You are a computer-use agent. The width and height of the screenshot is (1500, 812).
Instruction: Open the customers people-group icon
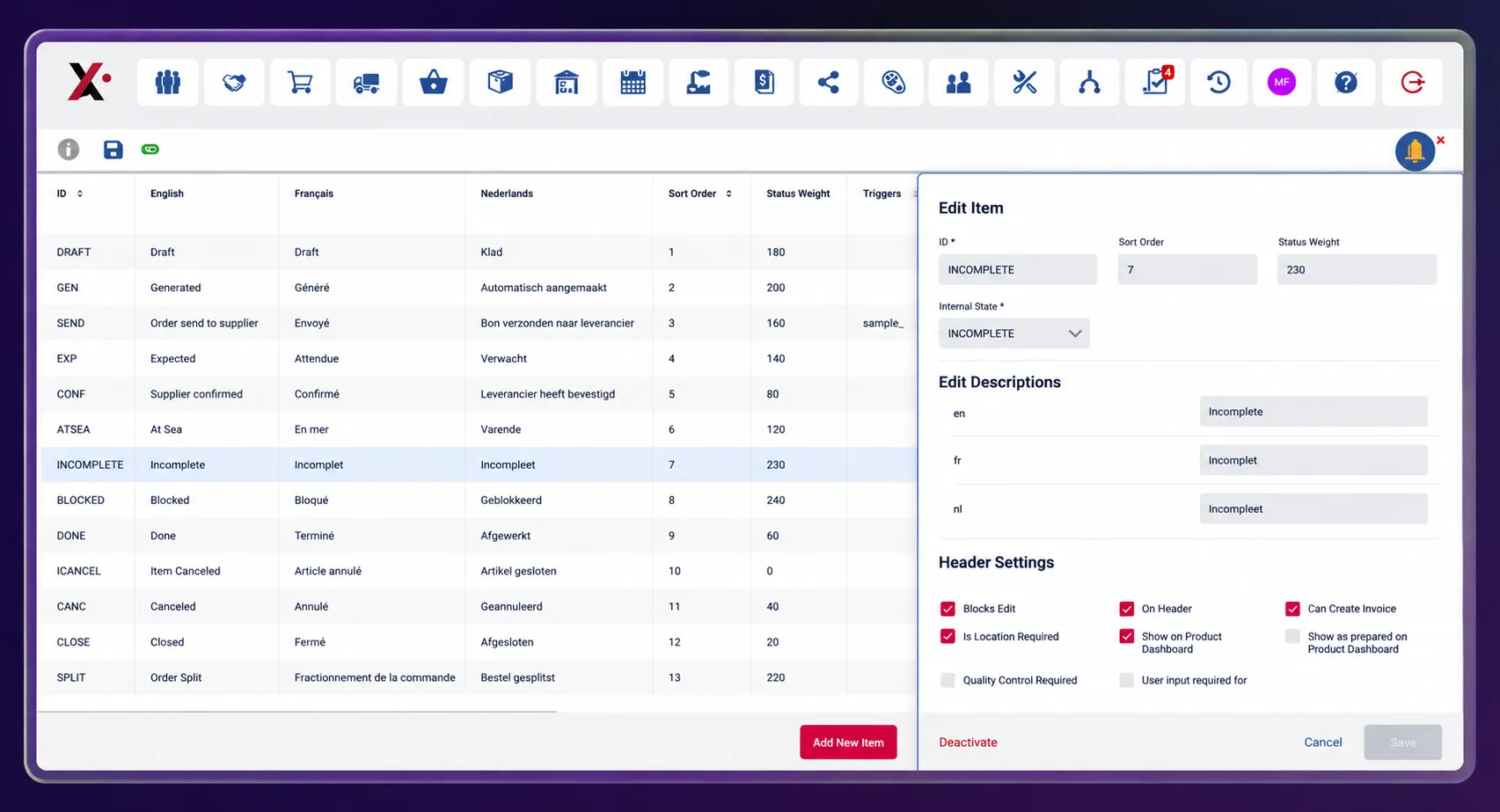[x=167, y=83]
